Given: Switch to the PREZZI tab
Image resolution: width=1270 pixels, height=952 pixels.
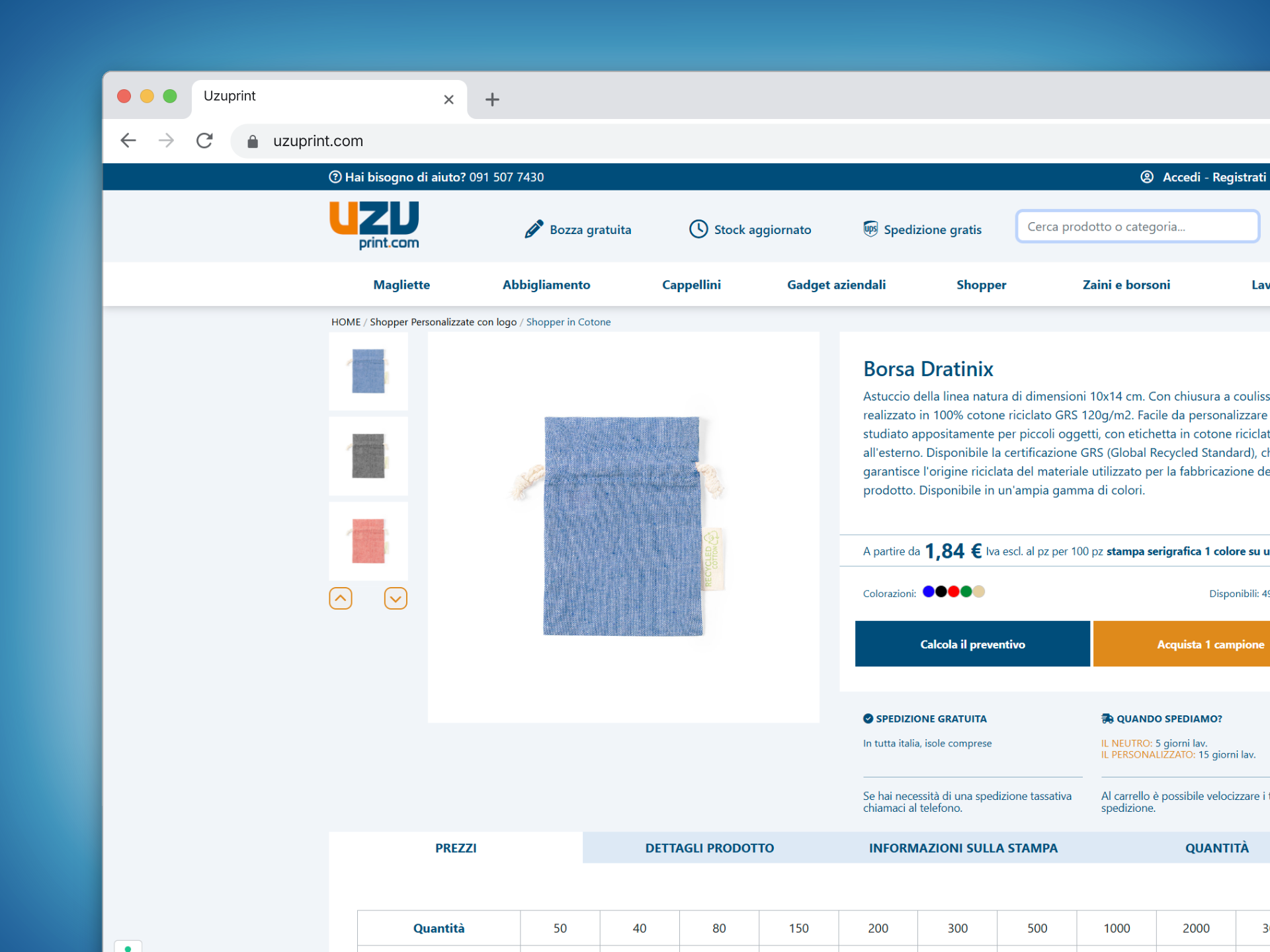Looking at the screenshot, I should click(x=456, y=848).
